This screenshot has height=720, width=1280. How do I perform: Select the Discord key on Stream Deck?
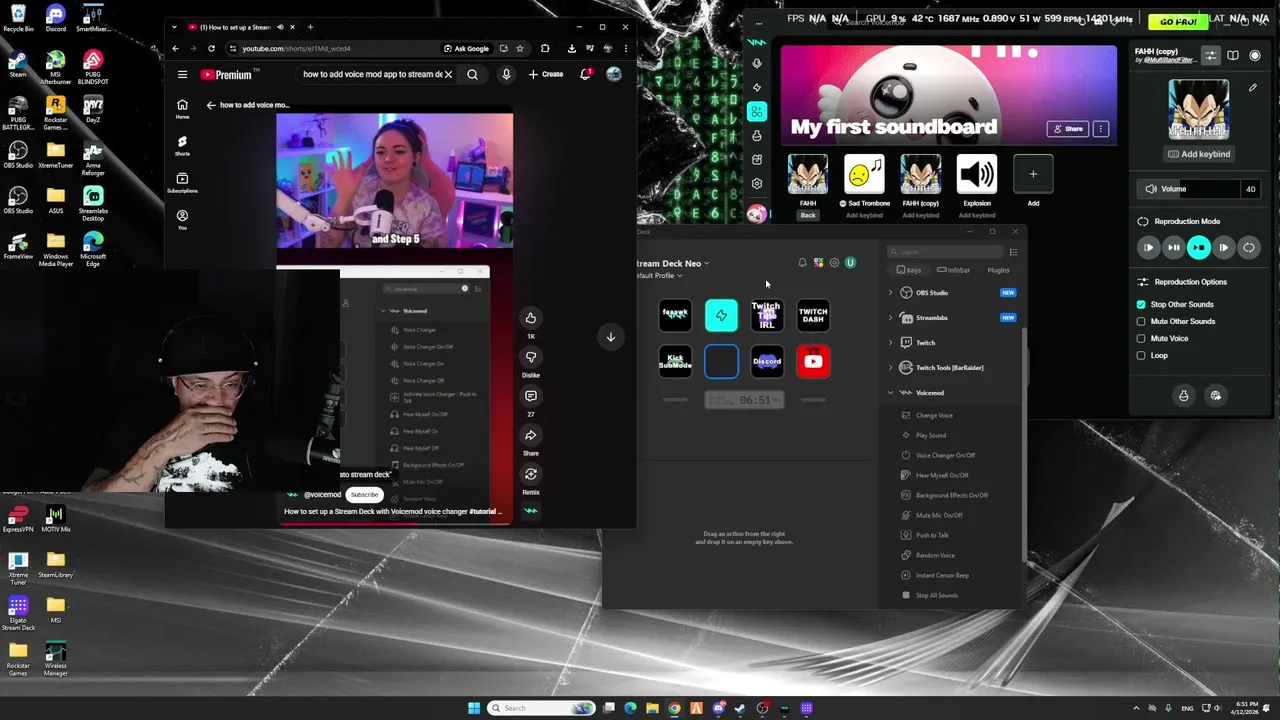[x=767, y=361]
